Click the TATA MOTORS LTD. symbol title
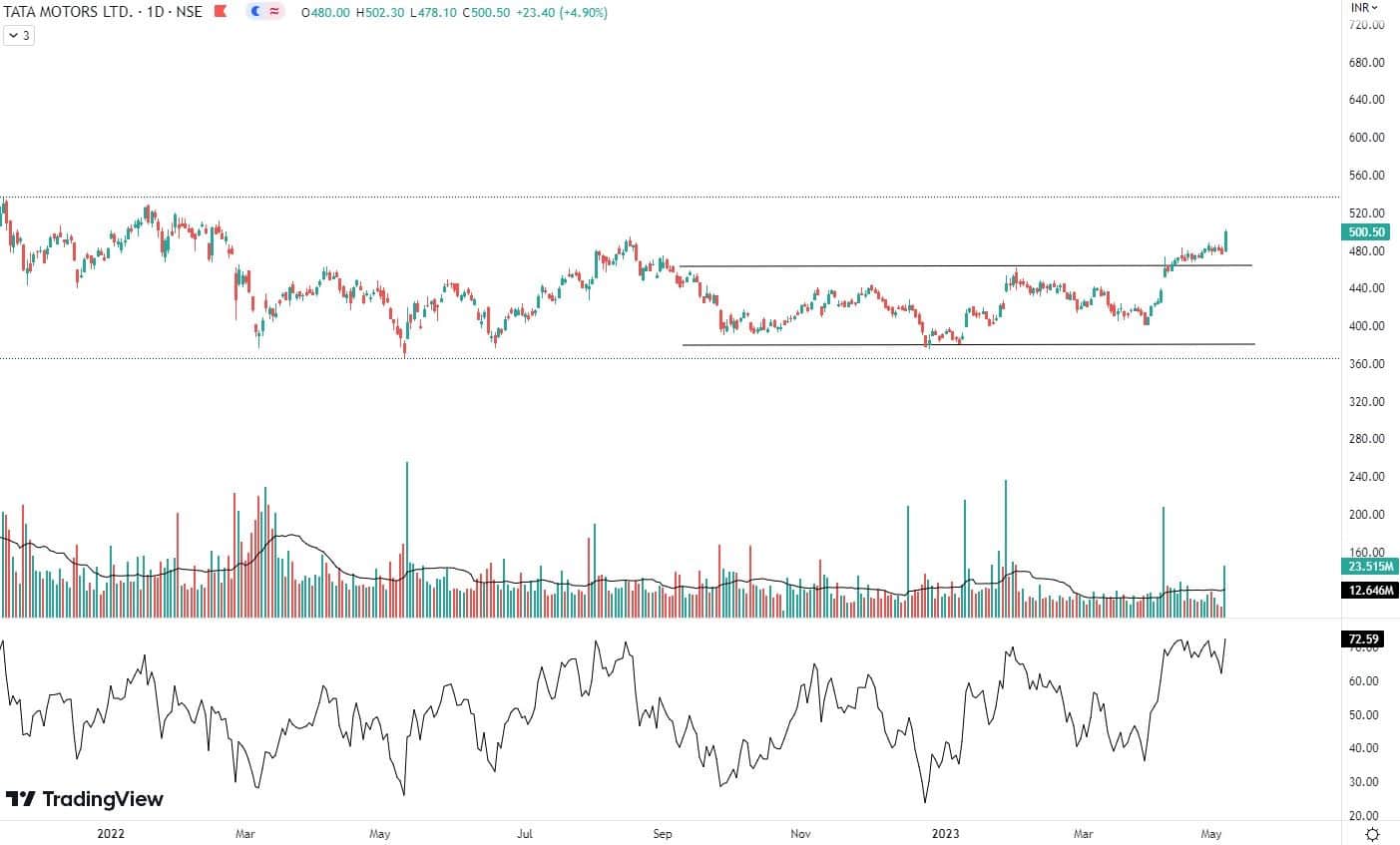Viewport: 1400px width, 845px height. (x=68, y=13)
